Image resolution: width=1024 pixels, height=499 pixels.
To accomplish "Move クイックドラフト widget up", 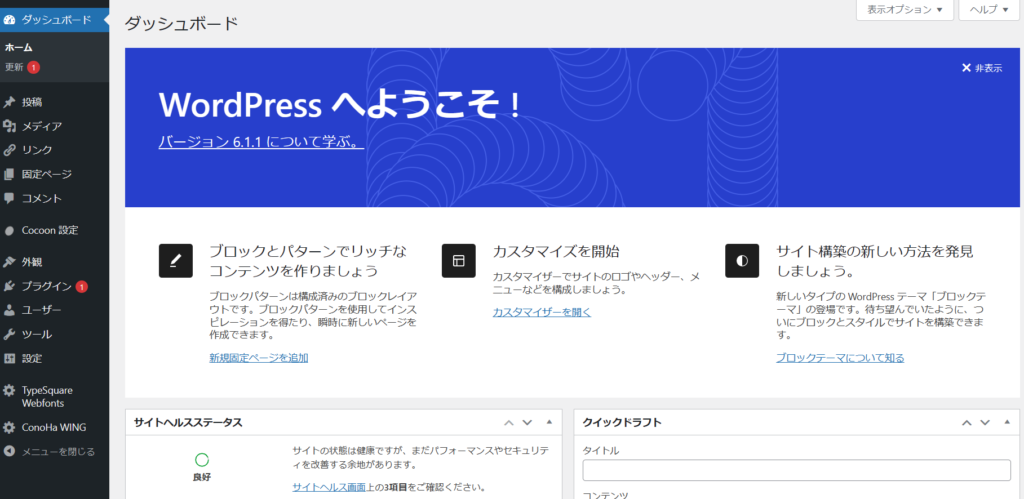I will [967, 423].
